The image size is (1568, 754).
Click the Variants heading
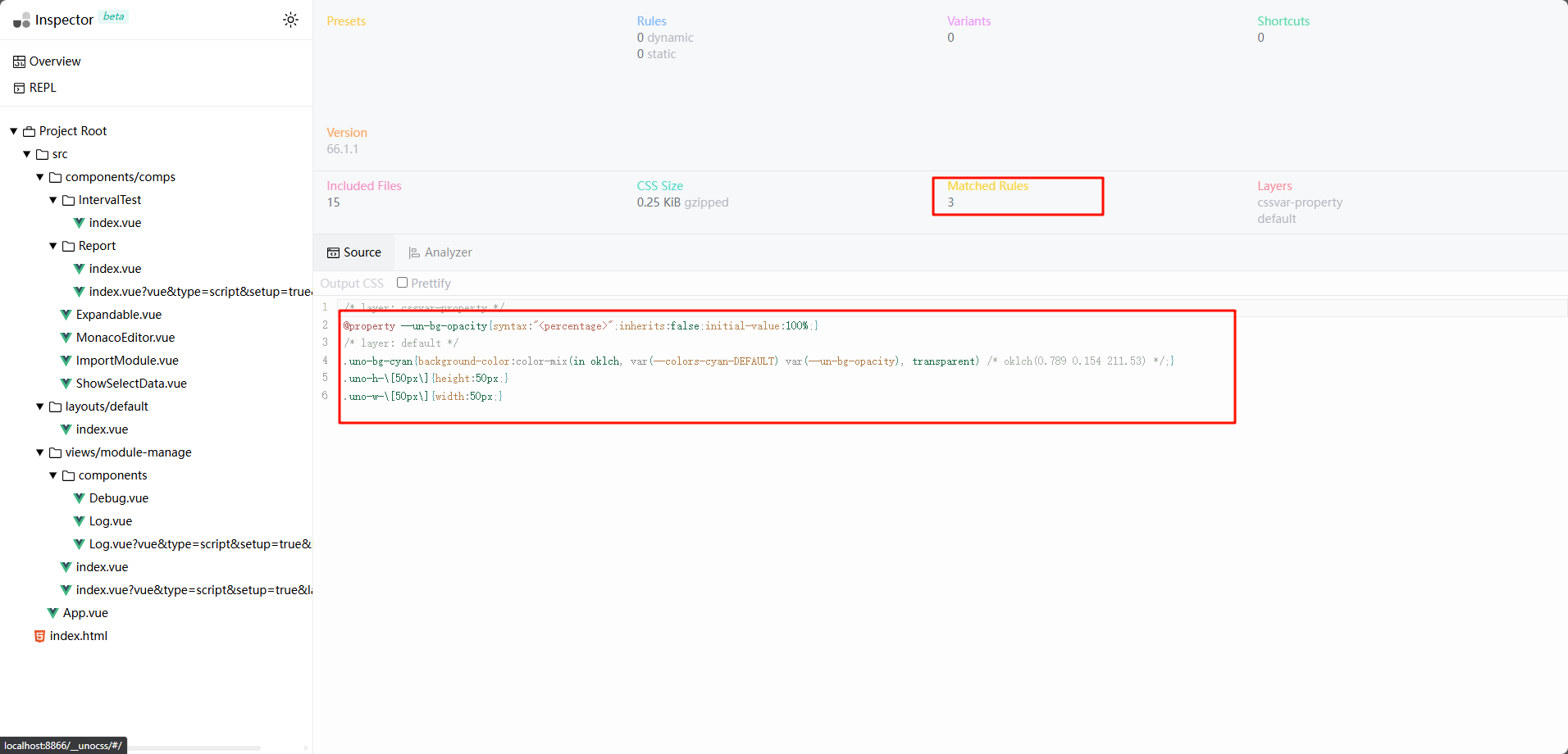(969, 21)
